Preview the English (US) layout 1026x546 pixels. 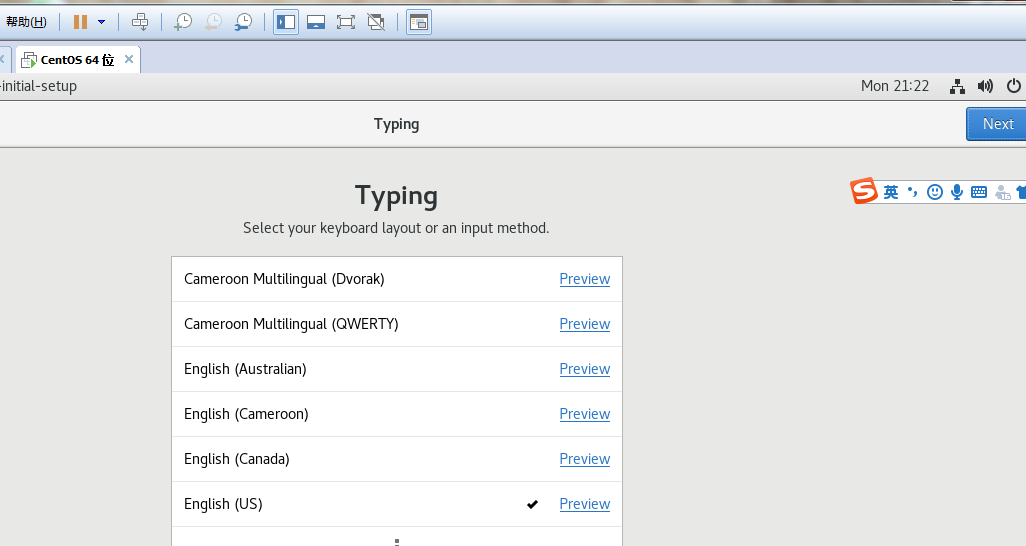pos(584,505)
